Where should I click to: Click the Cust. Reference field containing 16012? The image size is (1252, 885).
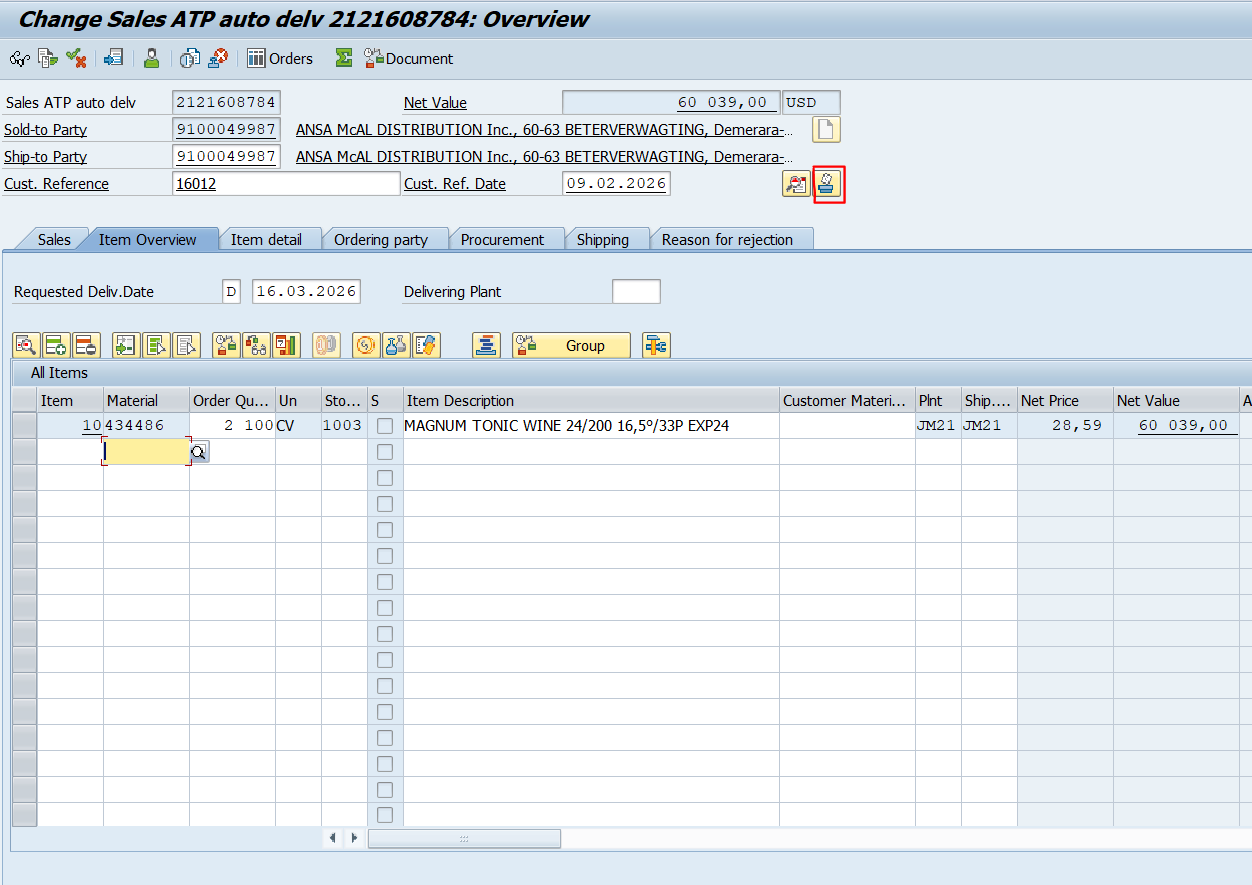[x=286, y=184]
